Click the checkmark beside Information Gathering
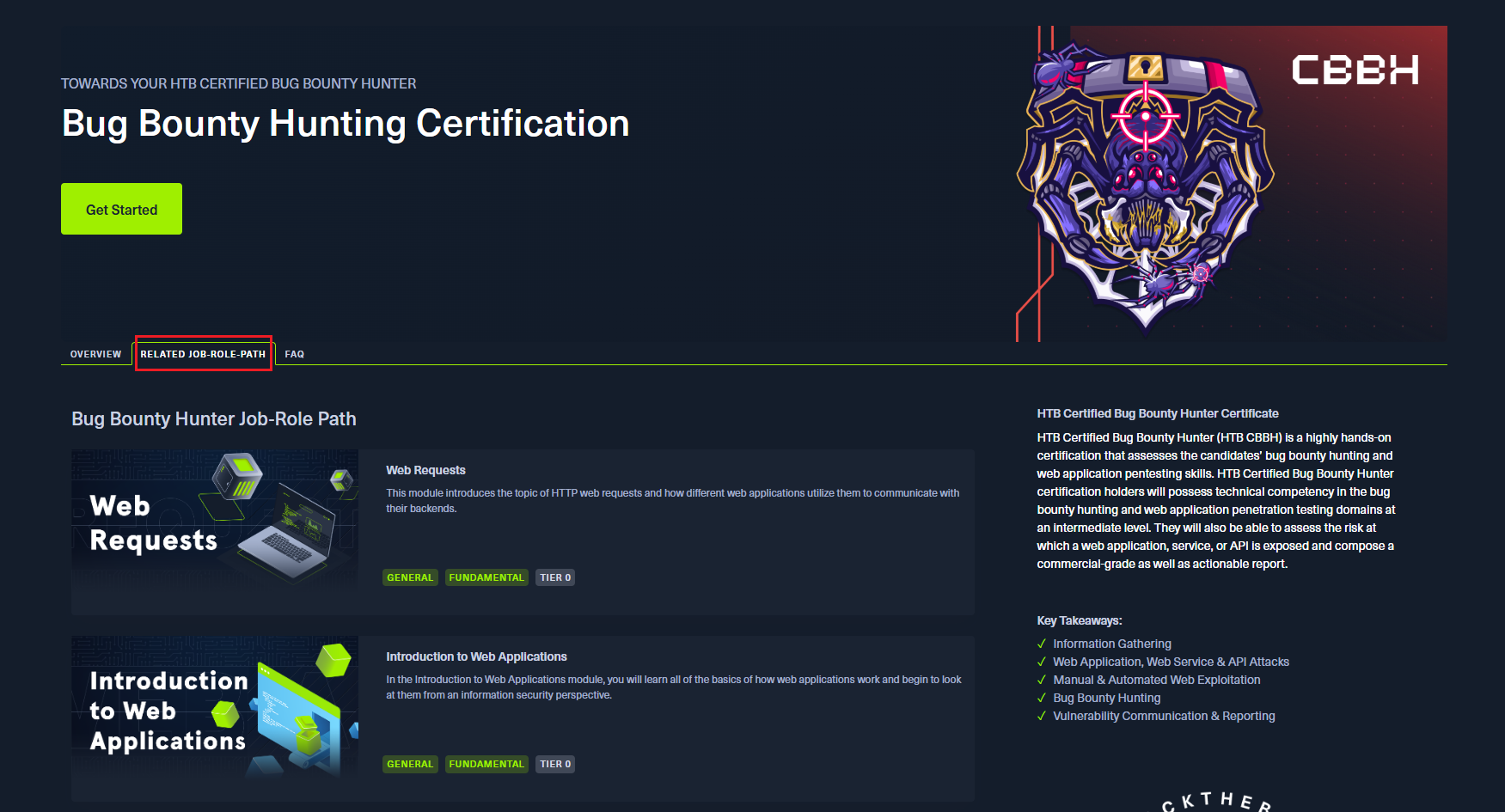 (x=1042, y=644)
